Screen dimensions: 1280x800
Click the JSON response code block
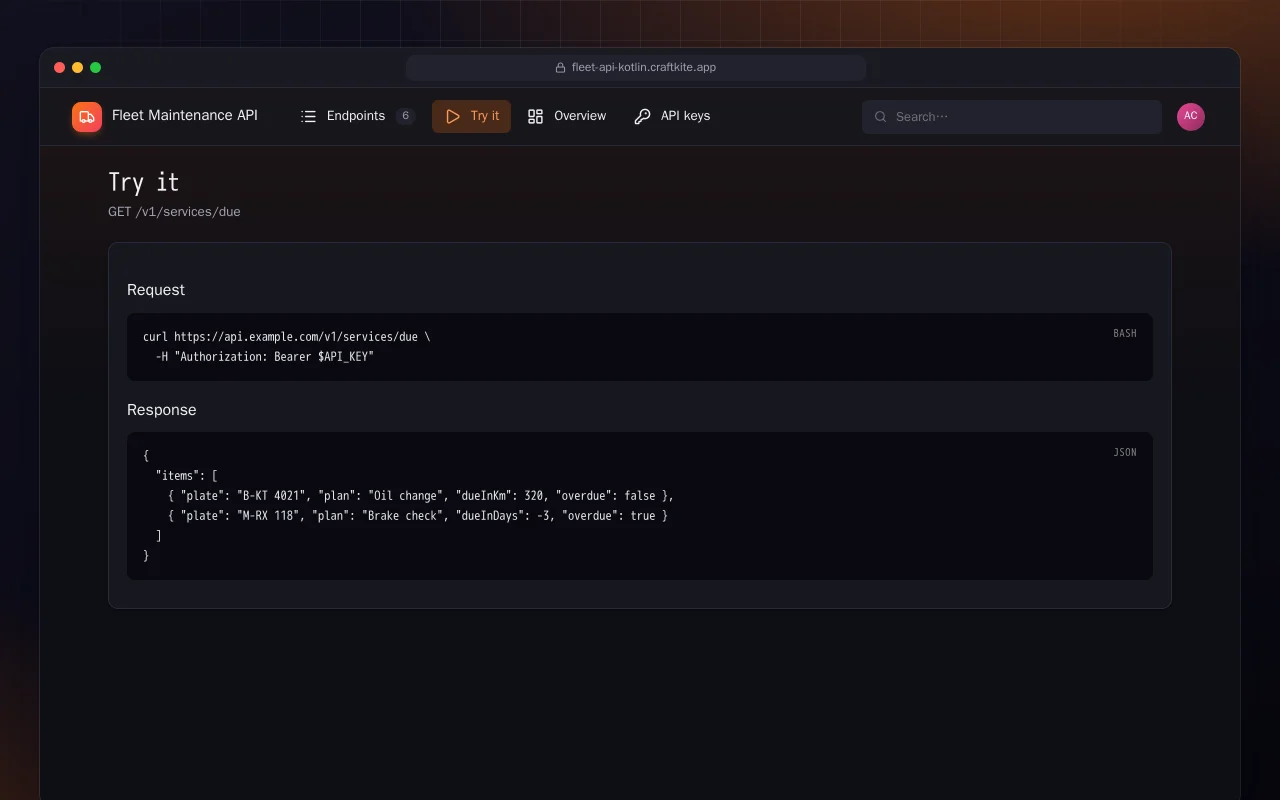[x=640, y=506]
